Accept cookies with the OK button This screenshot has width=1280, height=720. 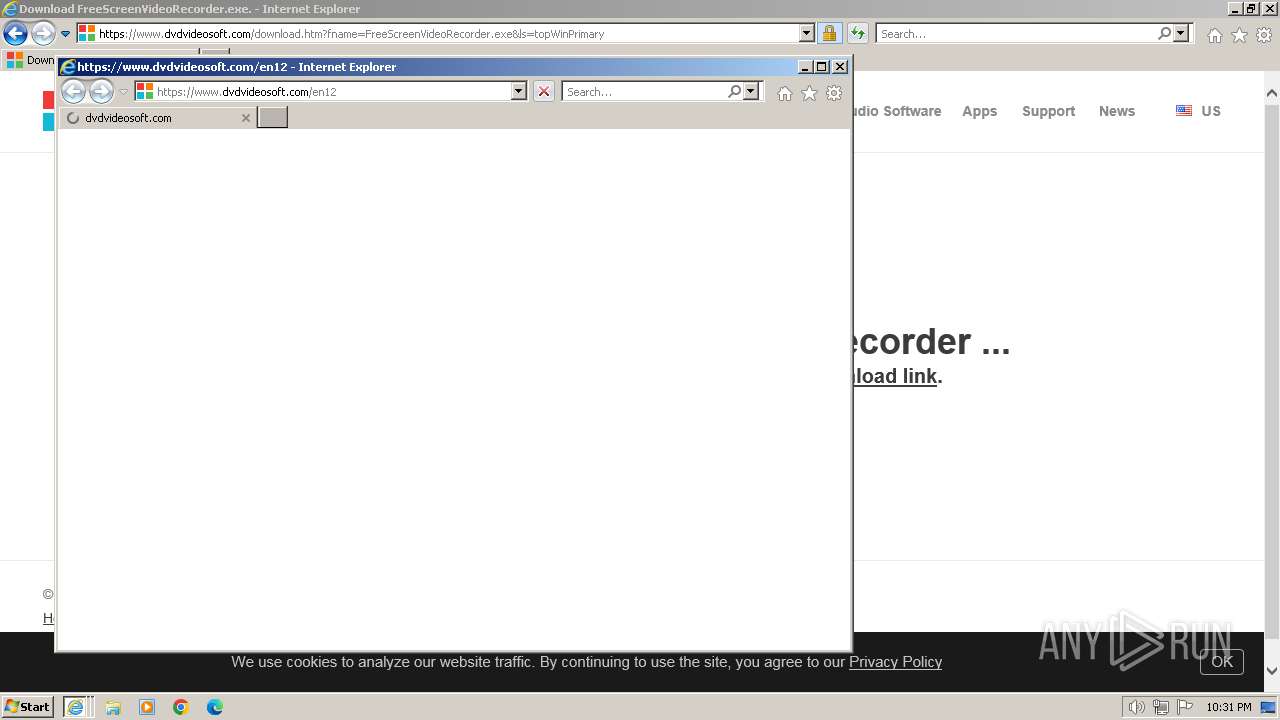pos(1222,661)
